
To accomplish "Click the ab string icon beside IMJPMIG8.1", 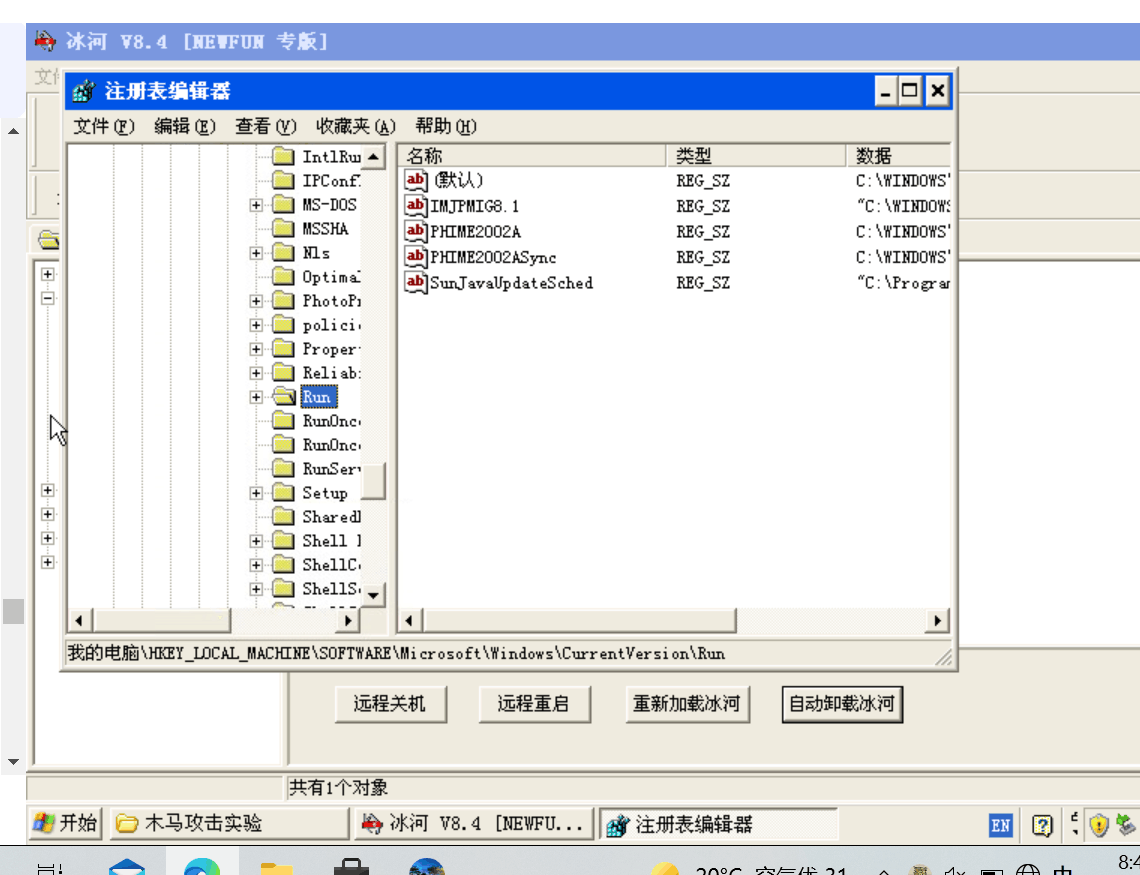I will 415,206.
